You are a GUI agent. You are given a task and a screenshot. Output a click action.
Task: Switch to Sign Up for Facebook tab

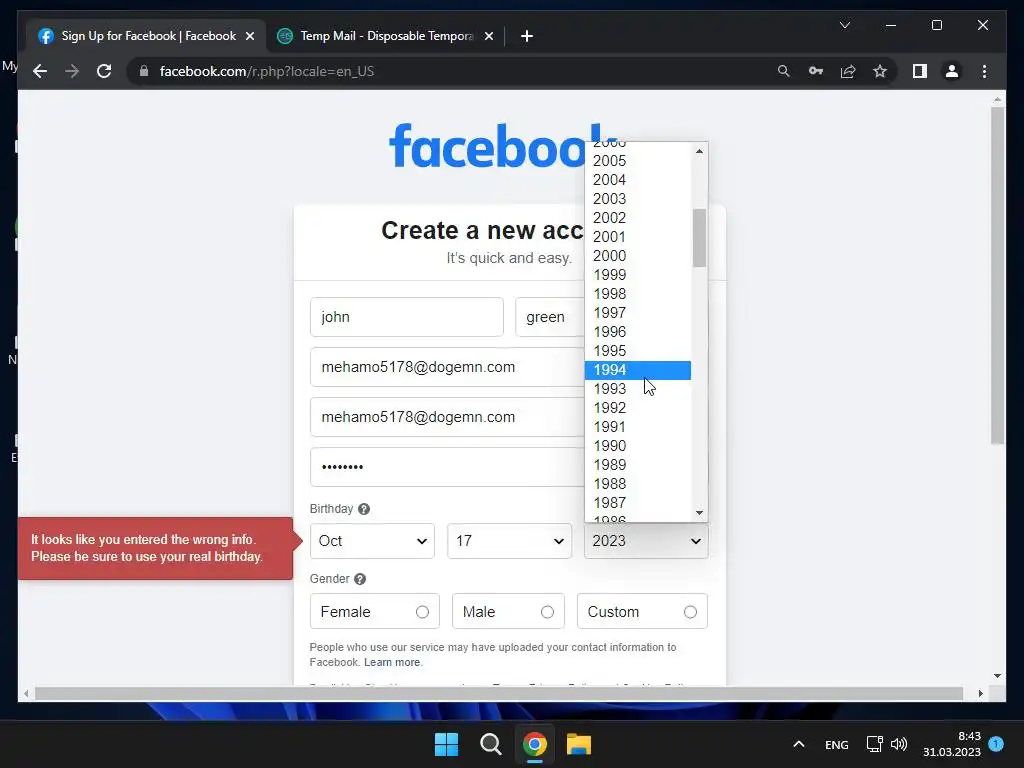pos(146,36)
